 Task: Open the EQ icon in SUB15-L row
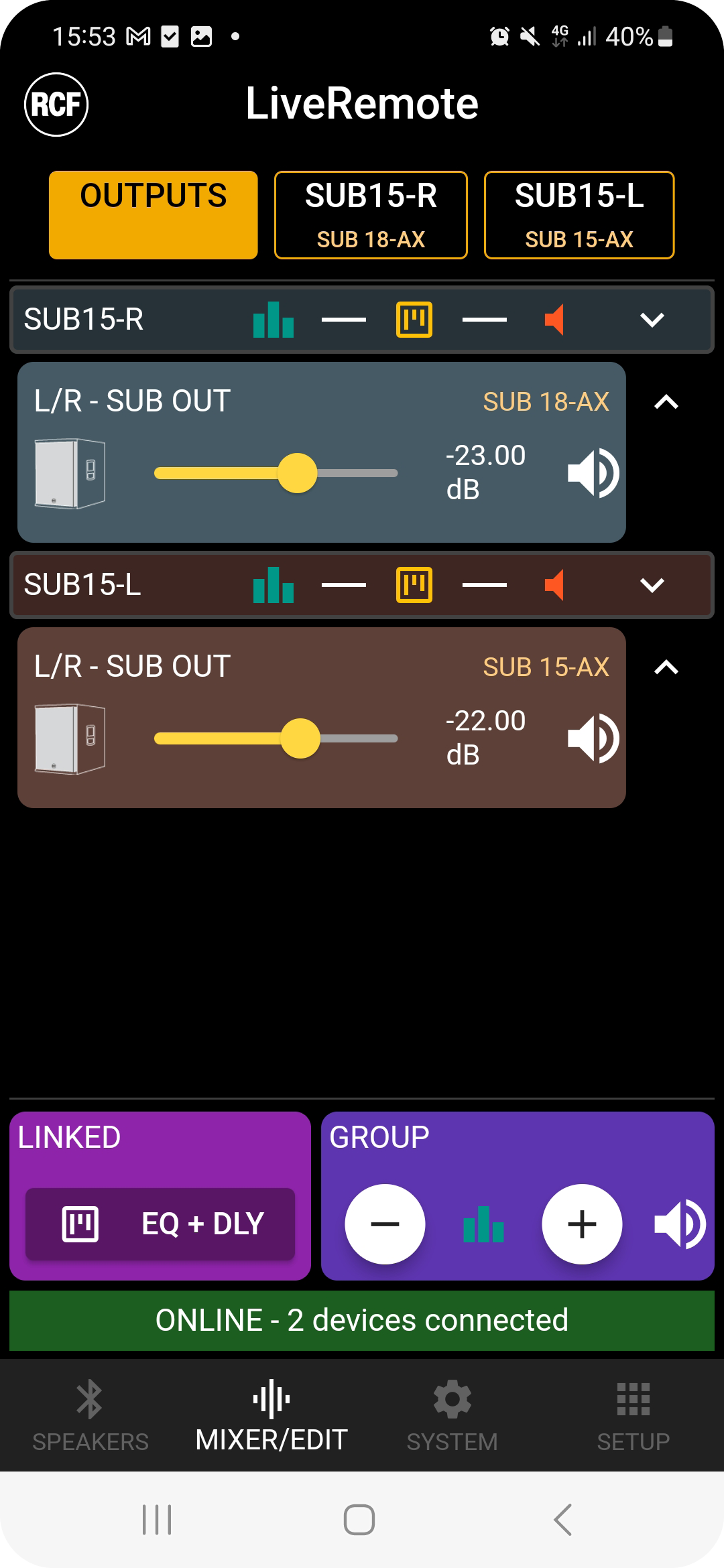[x=414, y=585]
